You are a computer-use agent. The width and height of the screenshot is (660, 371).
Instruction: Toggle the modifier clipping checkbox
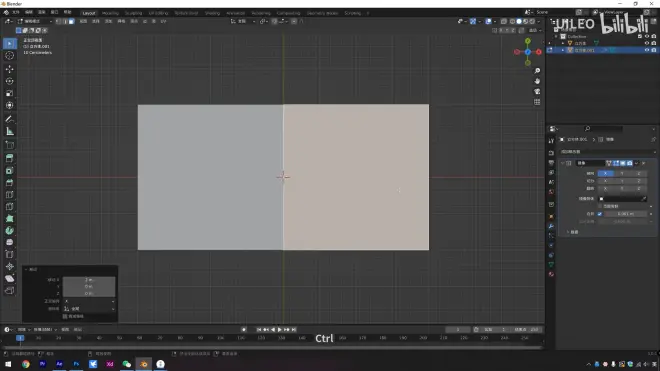point(600,206)
